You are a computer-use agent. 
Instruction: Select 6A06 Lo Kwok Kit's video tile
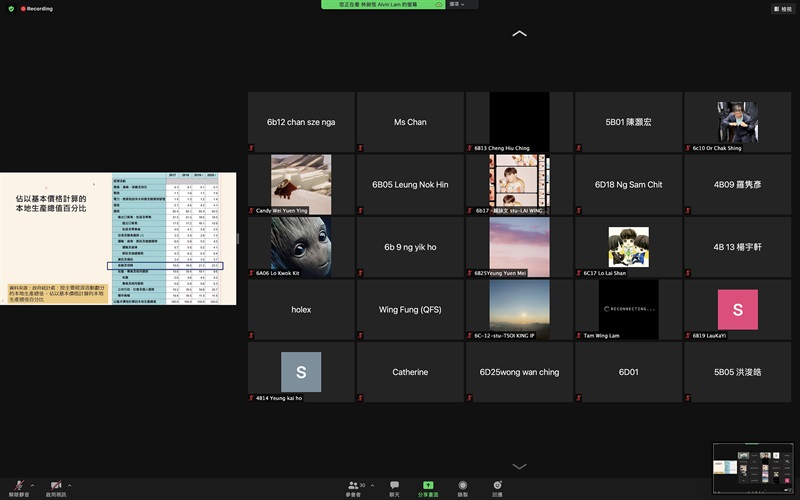[301, 247]
